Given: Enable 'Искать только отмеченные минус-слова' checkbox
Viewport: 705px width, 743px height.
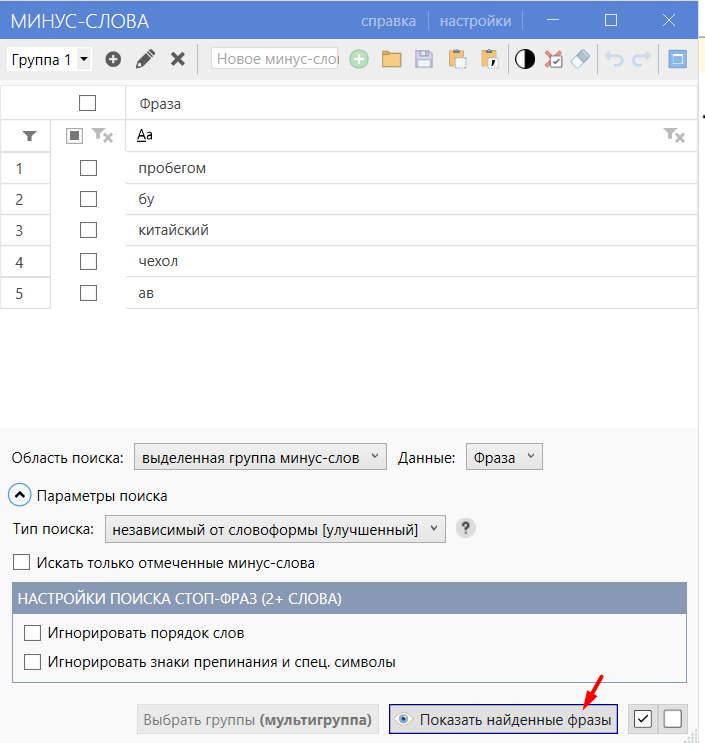Looking at the screenshot, I should pyautogui.click(x=21, y=562).
